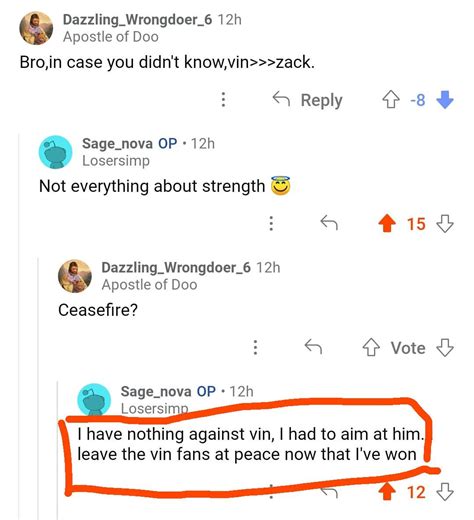Reply arrow under "Ceasefire?" comment

tap(313, 347)
